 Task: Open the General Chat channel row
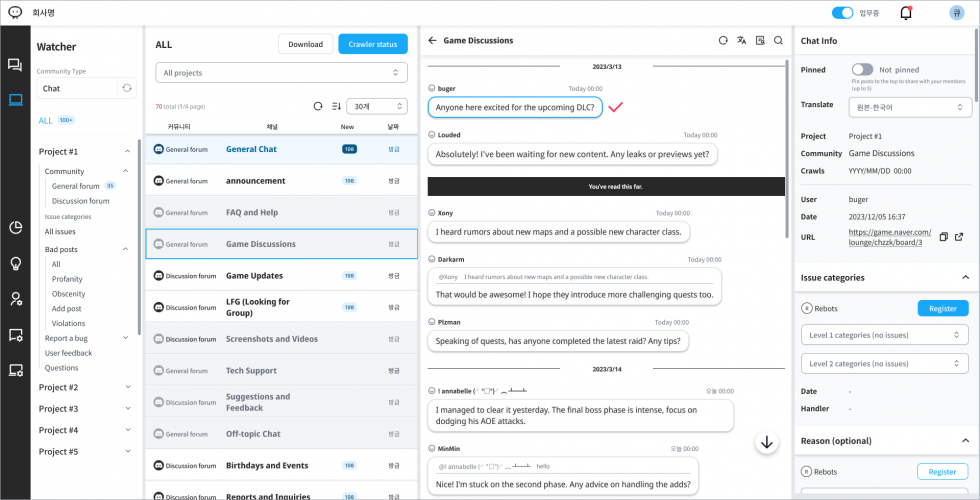281,149
